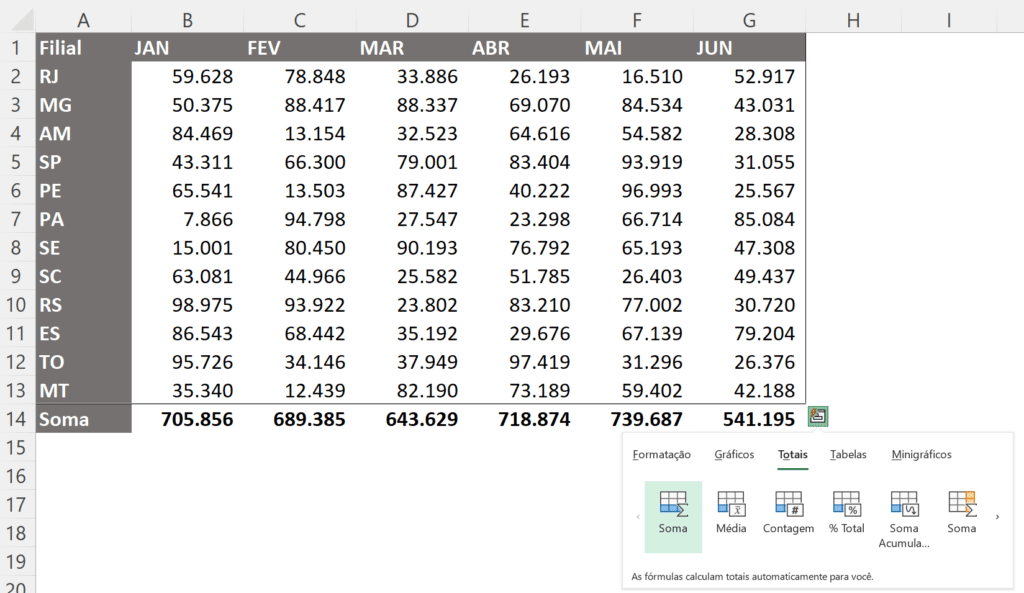Show previous totals with left arrow
This screenshot has width=1024, height=593.
[638, 517]
